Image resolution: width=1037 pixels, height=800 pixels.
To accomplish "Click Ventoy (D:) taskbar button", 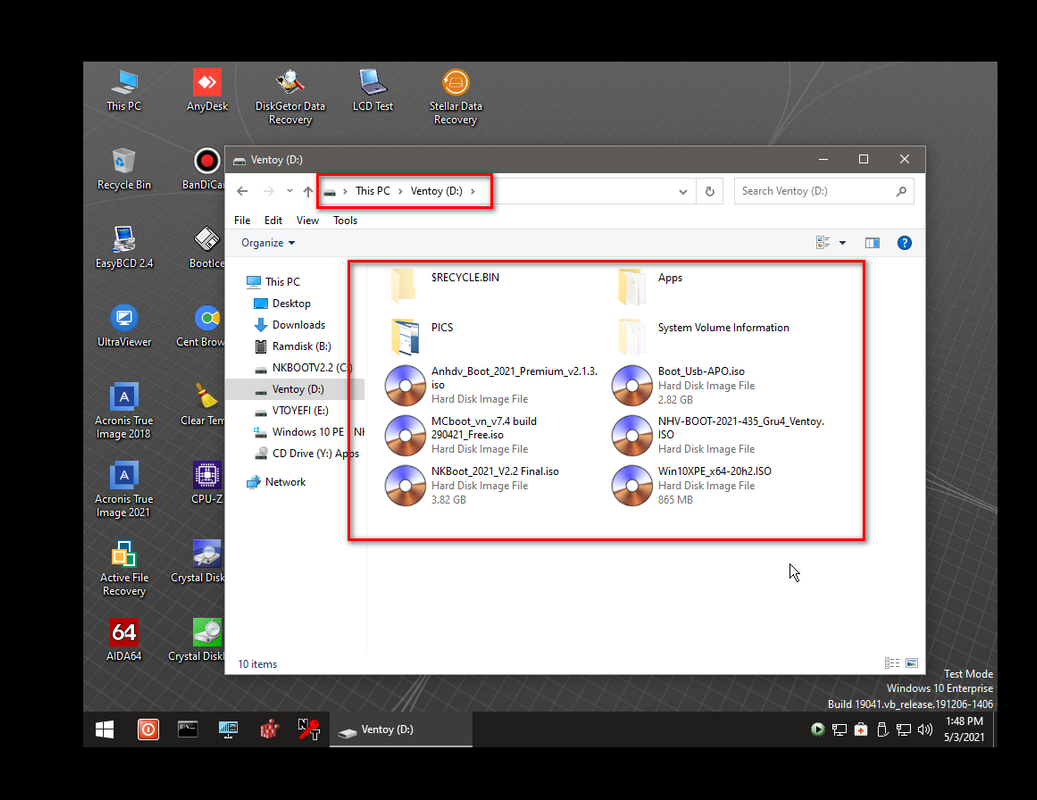I will point(401,729).
